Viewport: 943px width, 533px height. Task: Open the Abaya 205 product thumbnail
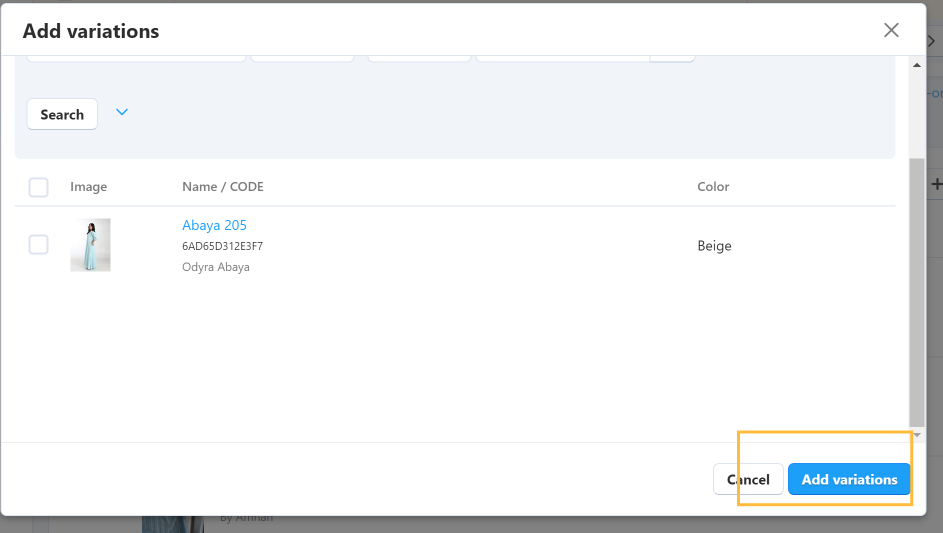(x=90, y=245)
